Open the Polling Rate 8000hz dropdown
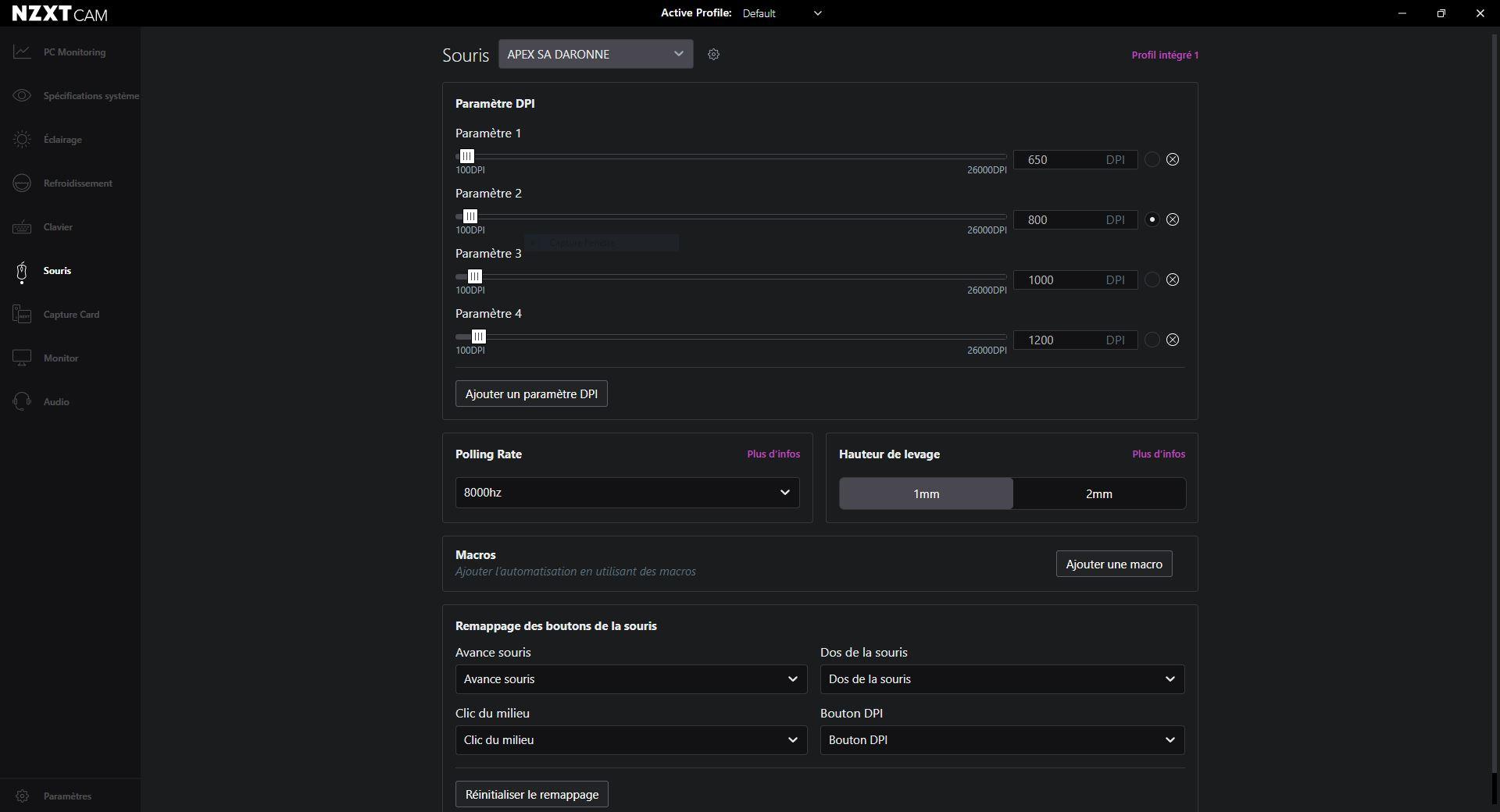Viewport: 1500px width, 812px height. pos(627,493)
